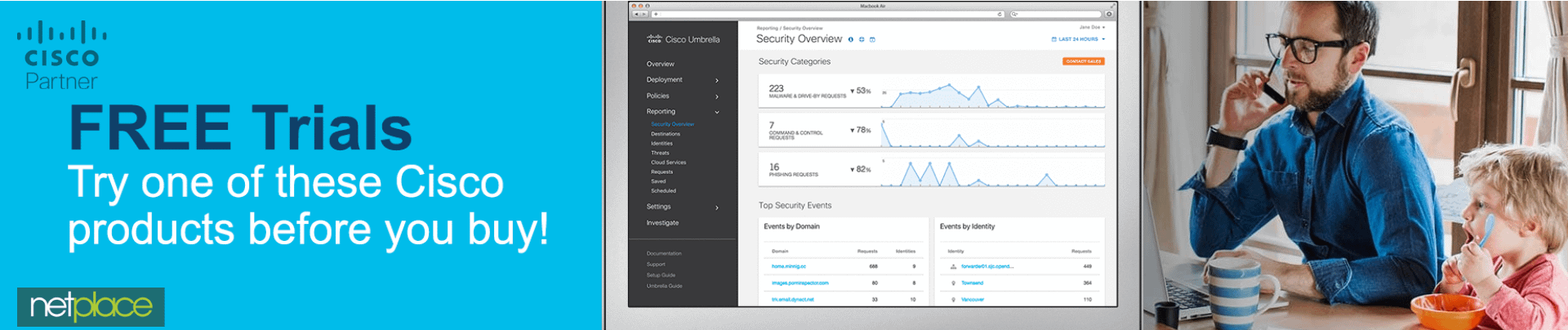Click the globe icon beside Security Overview title
Image resolution: width=1568 pixels, height=330 pixels.
pyautogui.click(x=862, y=39)
